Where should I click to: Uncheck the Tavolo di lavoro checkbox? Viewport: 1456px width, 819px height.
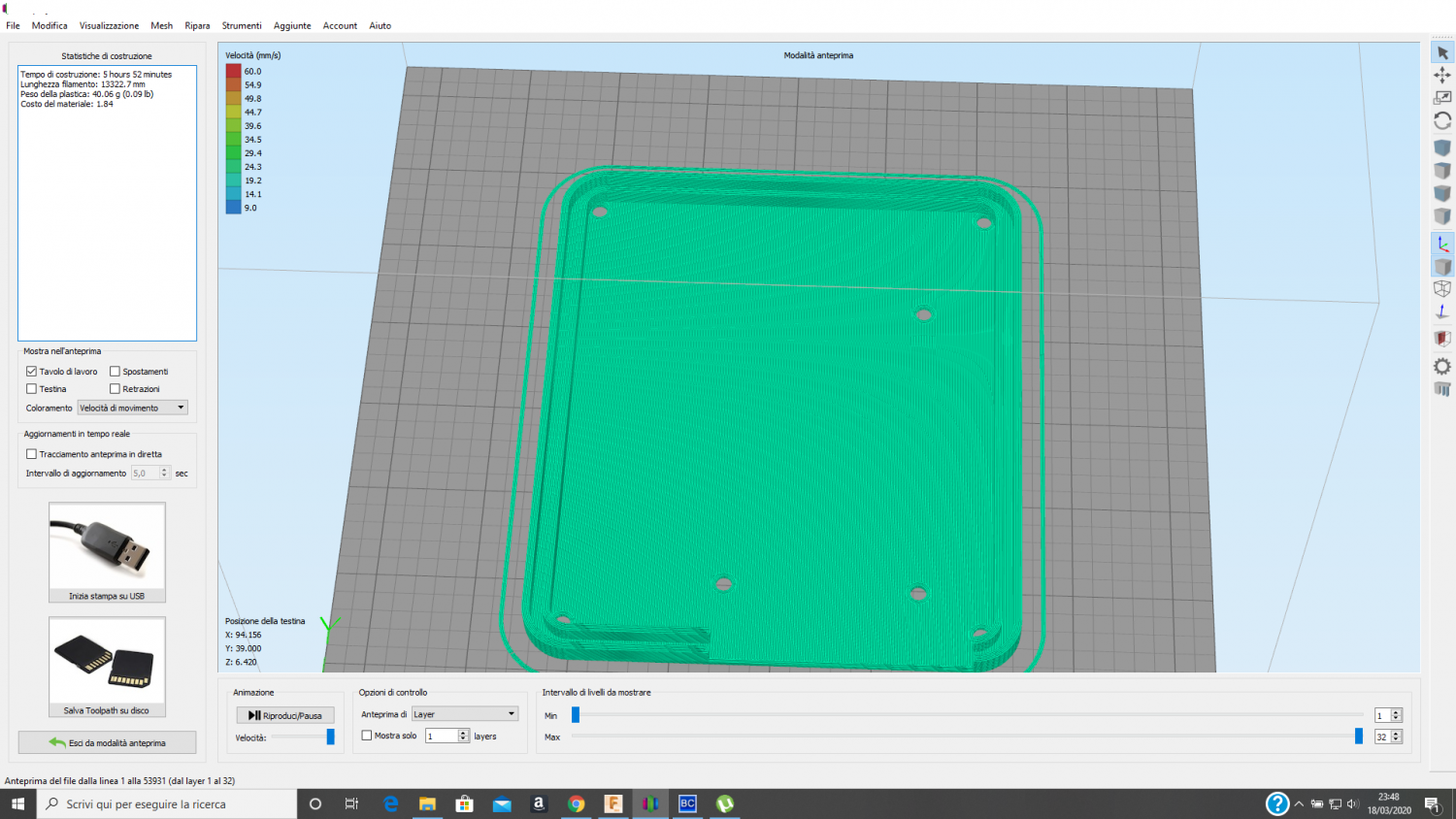point(32,372)
